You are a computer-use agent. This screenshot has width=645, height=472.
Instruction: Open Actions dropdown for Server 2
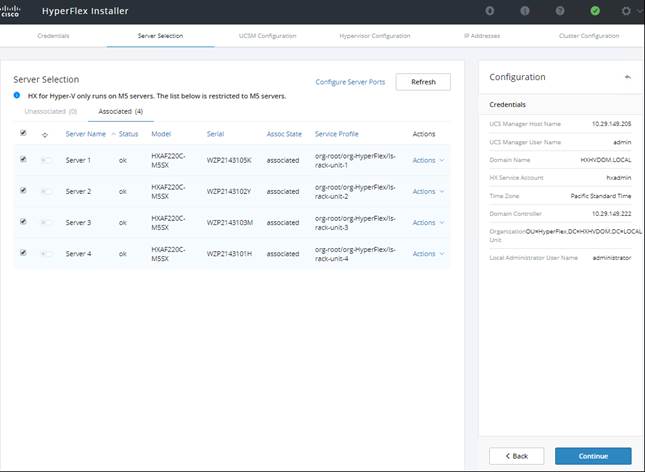point(428,191)
